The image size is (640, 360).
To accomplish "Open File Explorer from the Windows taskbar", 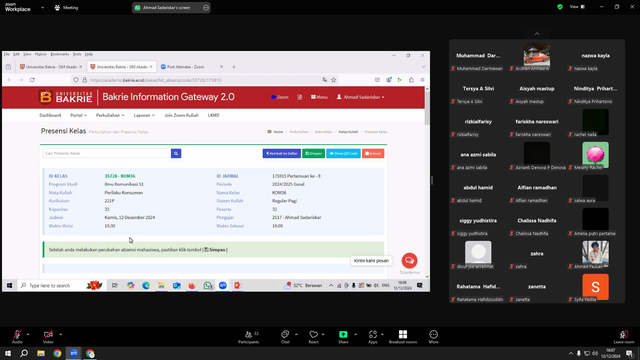I will (41, 353).
